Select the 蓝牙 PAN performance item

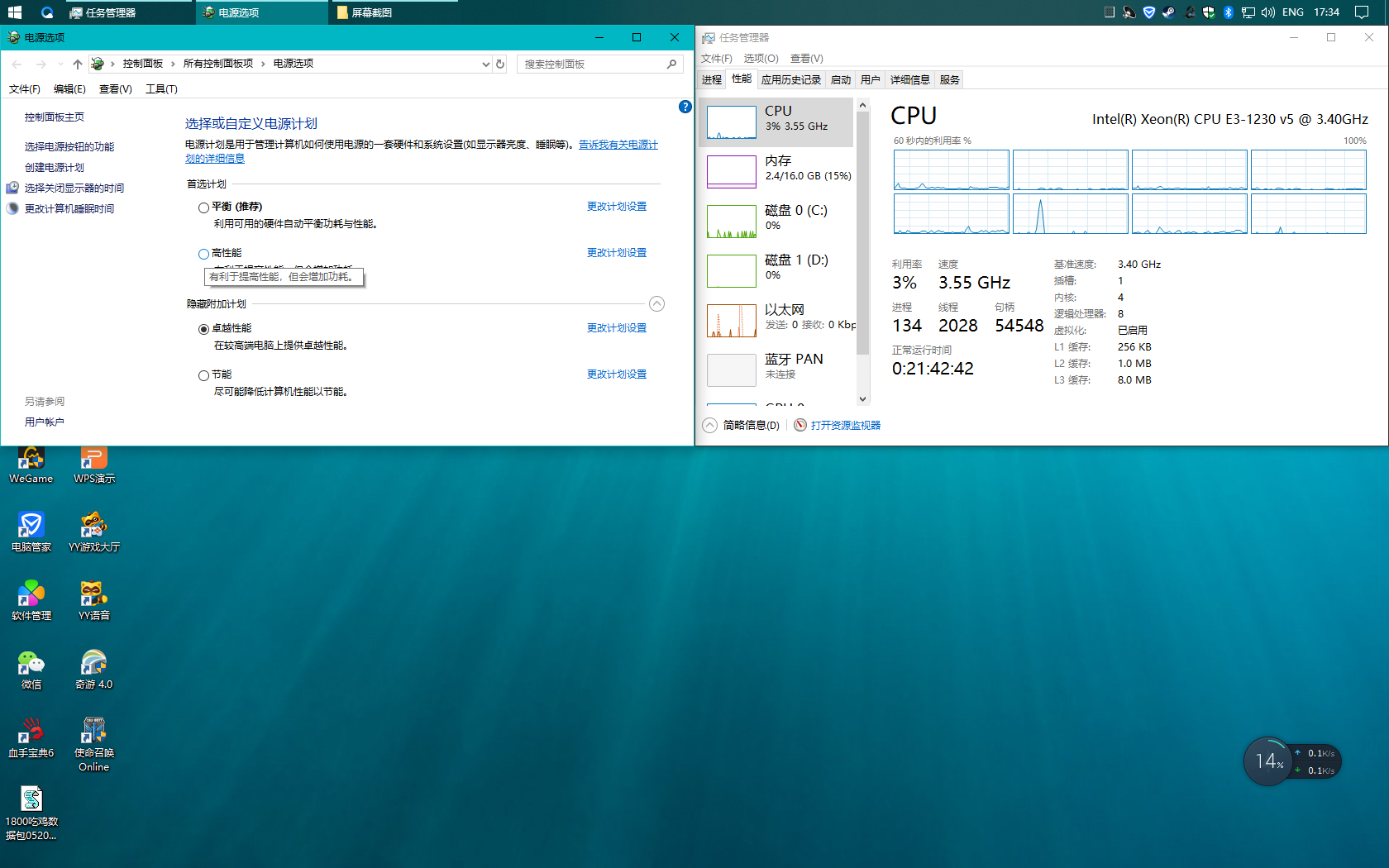(776, 370)
